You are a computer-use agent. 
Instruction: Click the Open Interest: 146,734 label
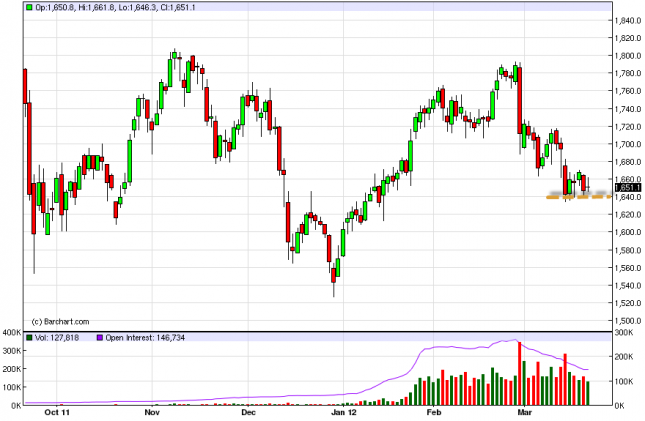click(x=145, y=337)
